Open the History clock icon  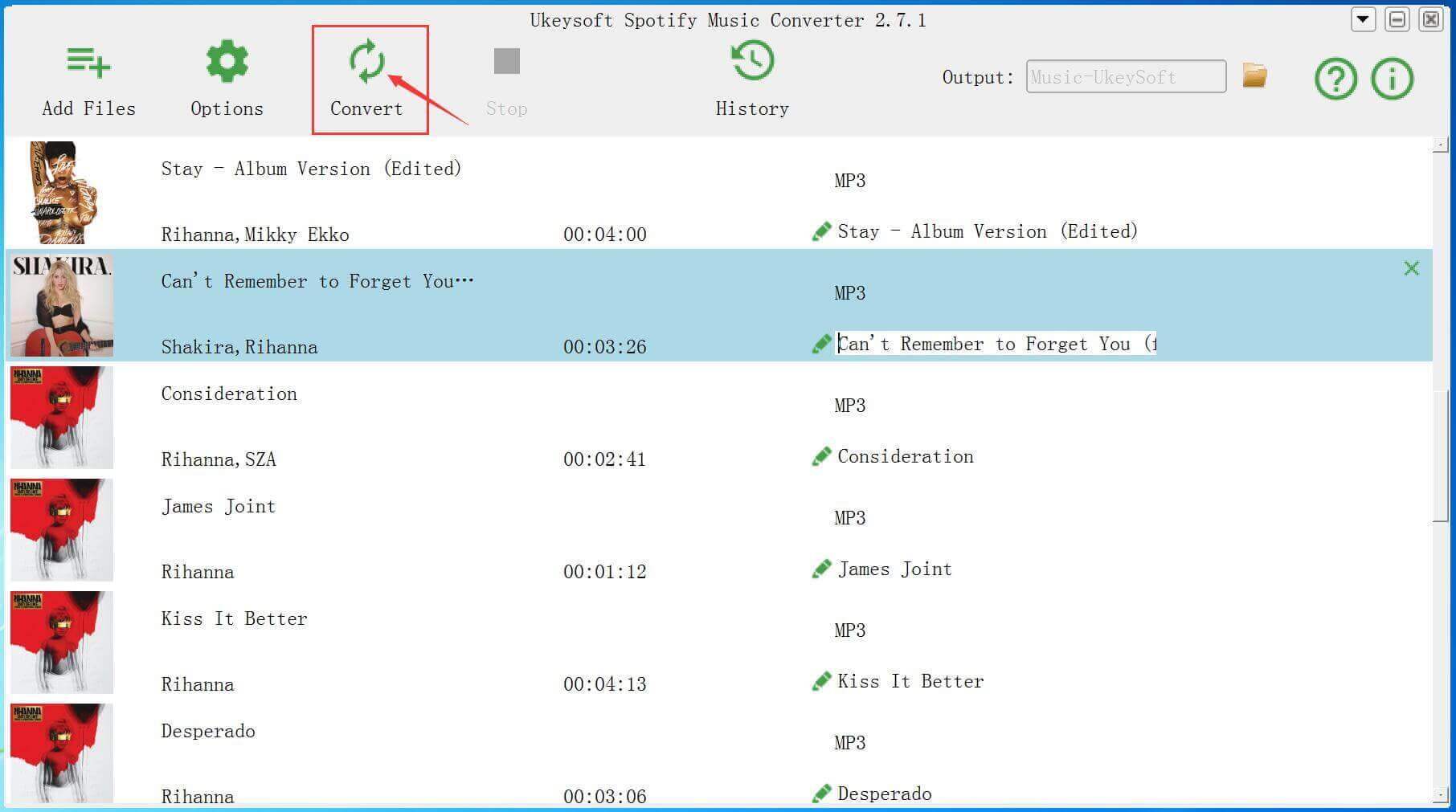point(752,61)
